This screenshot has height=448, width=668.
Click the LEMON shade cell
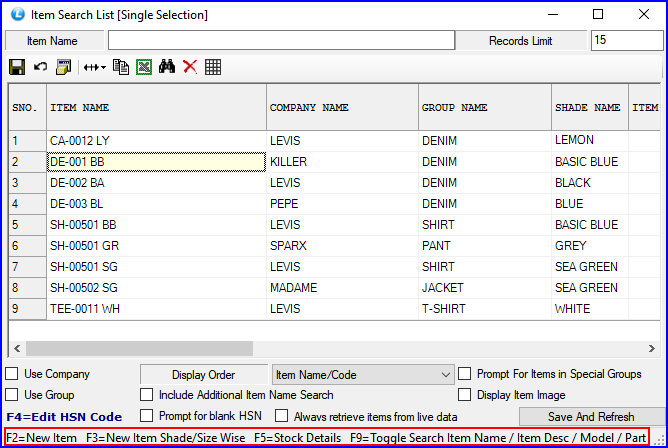(x=590, y=141)
